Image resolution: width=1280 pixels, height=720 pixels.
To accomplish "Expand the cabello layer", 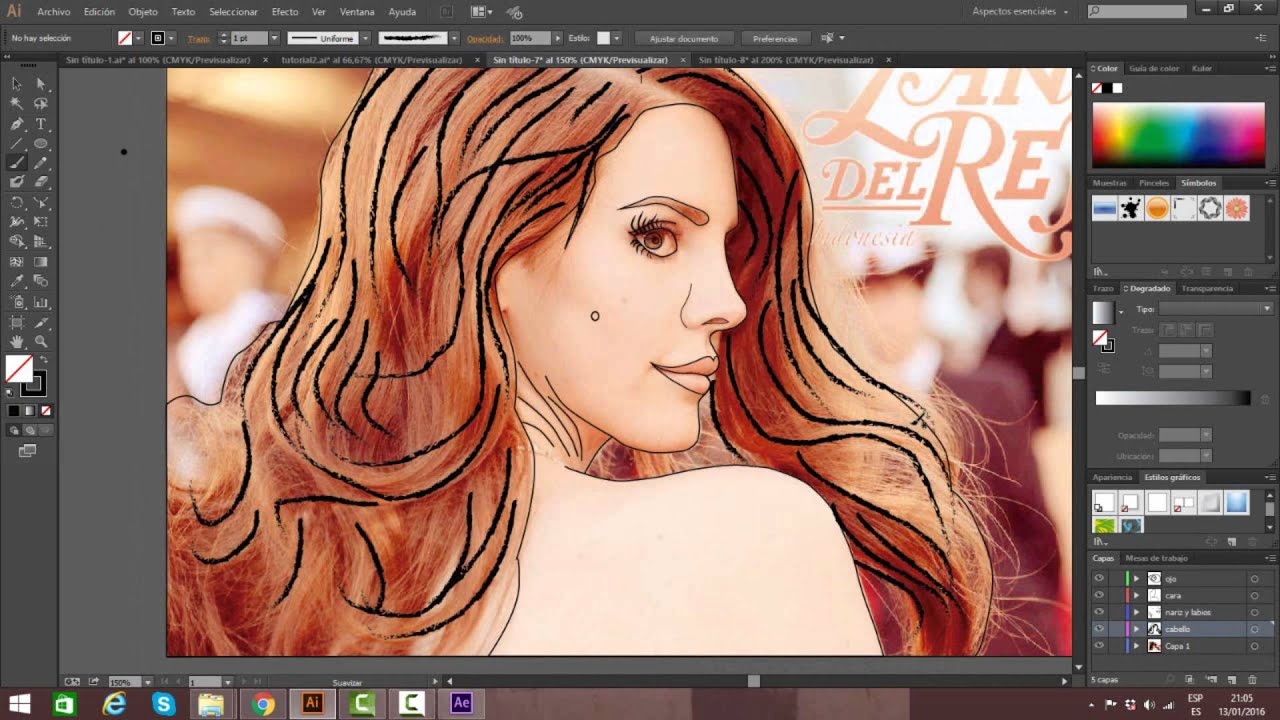I will pos(1136,629).
